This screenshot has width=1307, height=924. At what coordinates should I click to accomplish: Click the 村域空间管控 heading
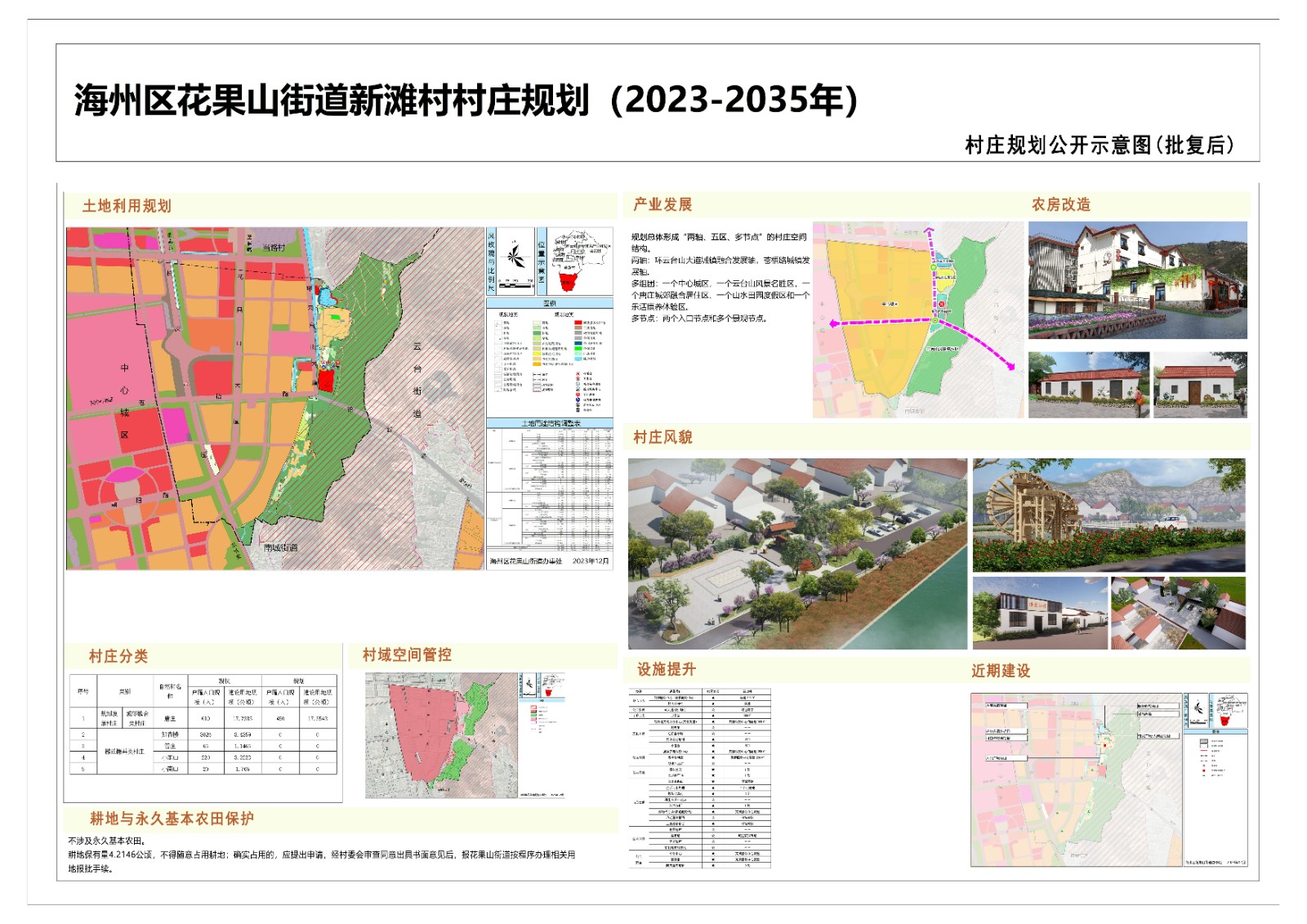tap(407, 654)
